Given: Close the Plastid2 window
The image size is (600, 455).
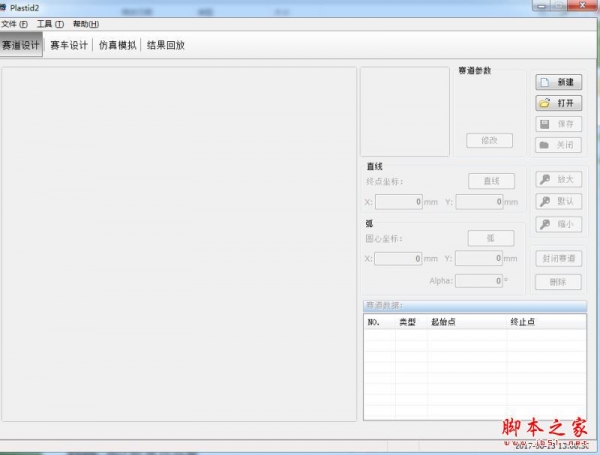Looking at the screenshot, I should [x=582, y=6].
